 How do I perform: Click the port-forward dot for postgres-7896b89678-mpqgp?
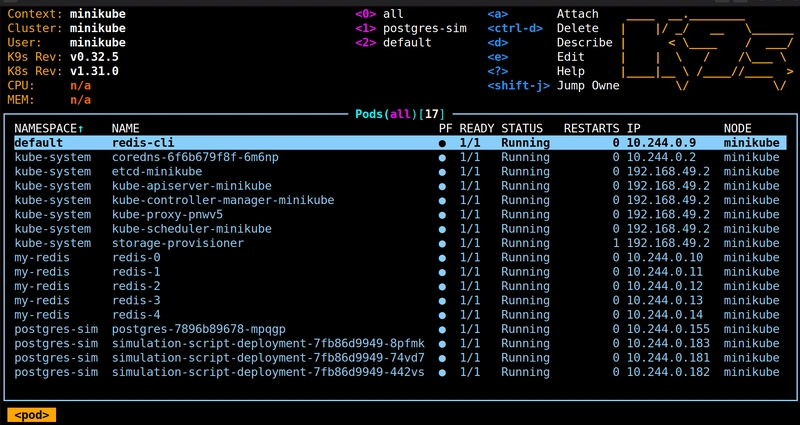(442, 330)
